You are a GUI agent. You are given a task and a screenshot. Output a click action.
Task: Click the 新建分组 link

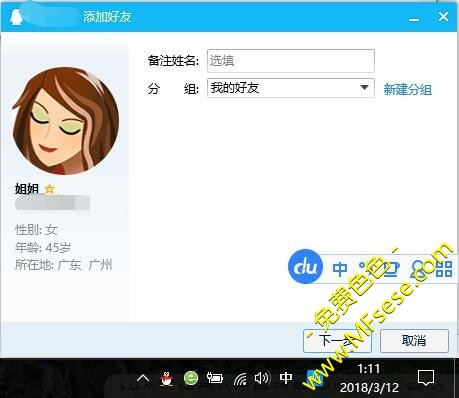407,89
